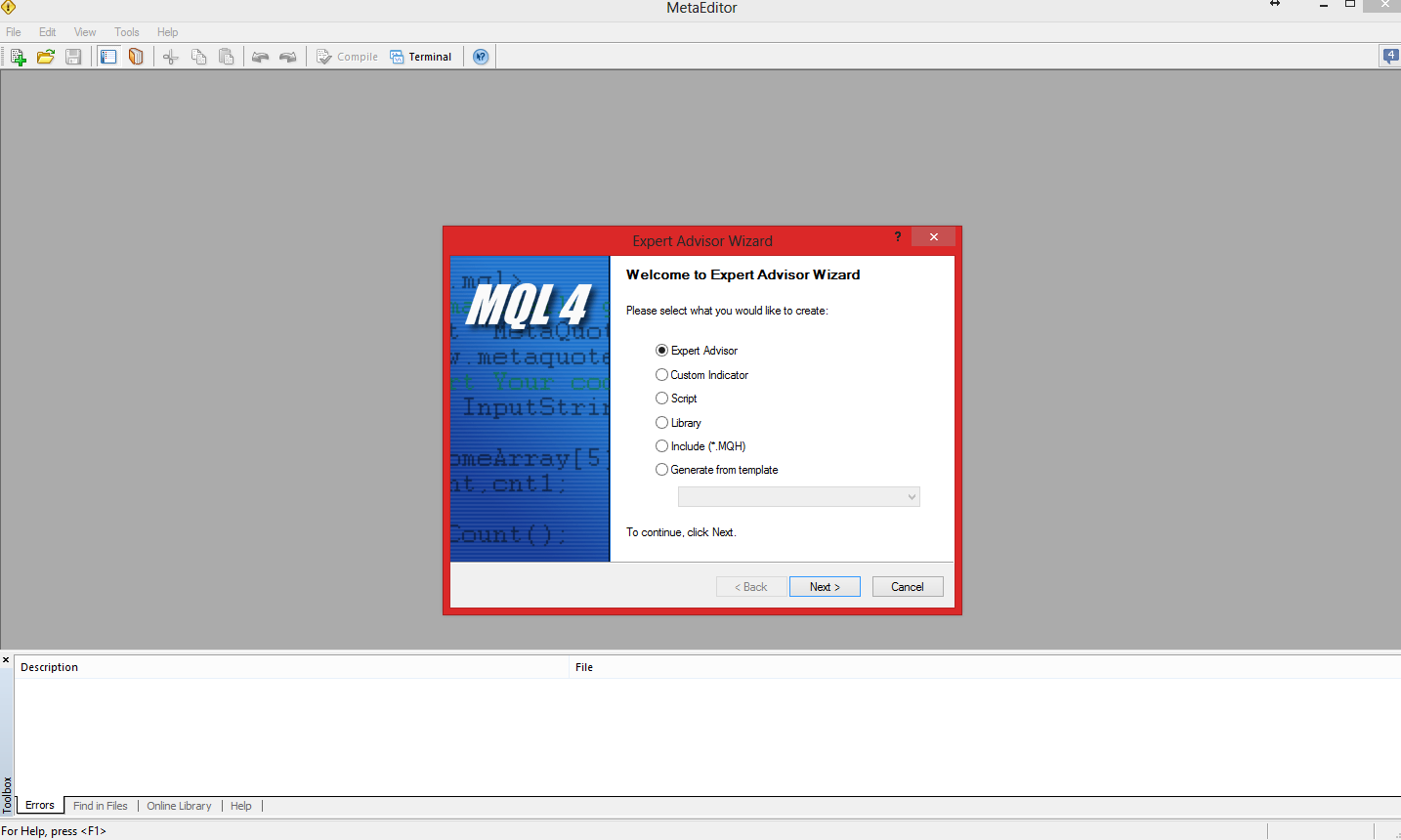Close the Toolbox panel with the x
This screenshot has width=1401, height=840.
[x=6, y=660]
